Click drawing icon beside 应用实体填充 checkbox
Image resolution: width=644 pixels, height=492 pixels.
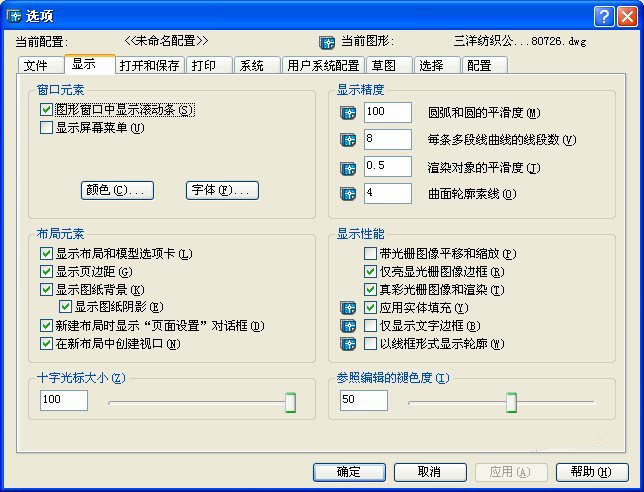coord(348,308)
